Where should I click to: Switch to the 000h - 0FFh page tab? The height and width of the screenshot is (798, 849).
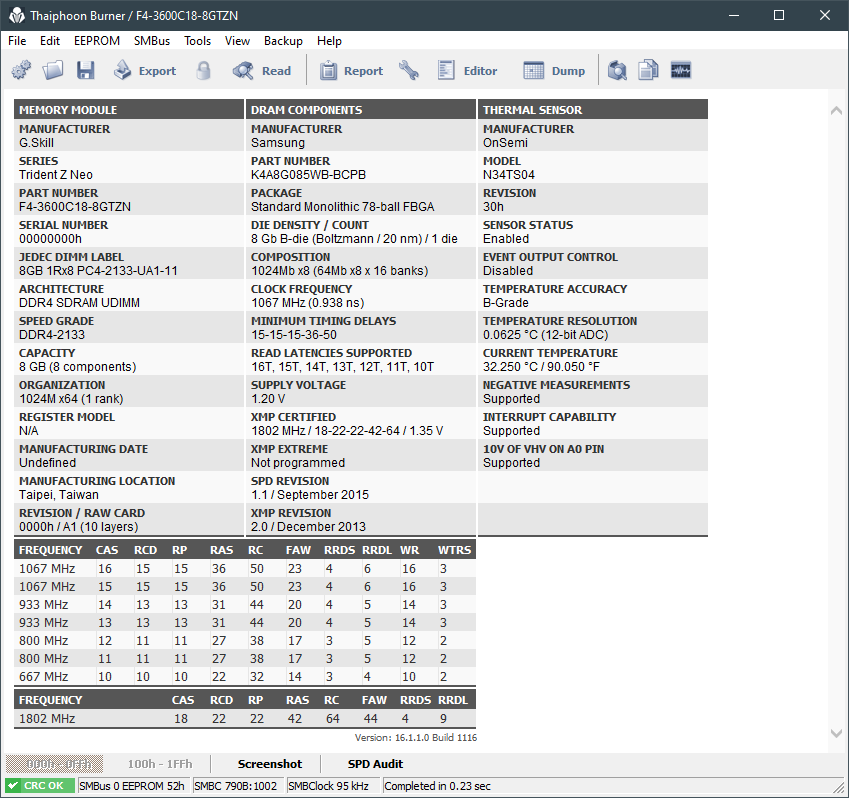(x=54, y=764)
